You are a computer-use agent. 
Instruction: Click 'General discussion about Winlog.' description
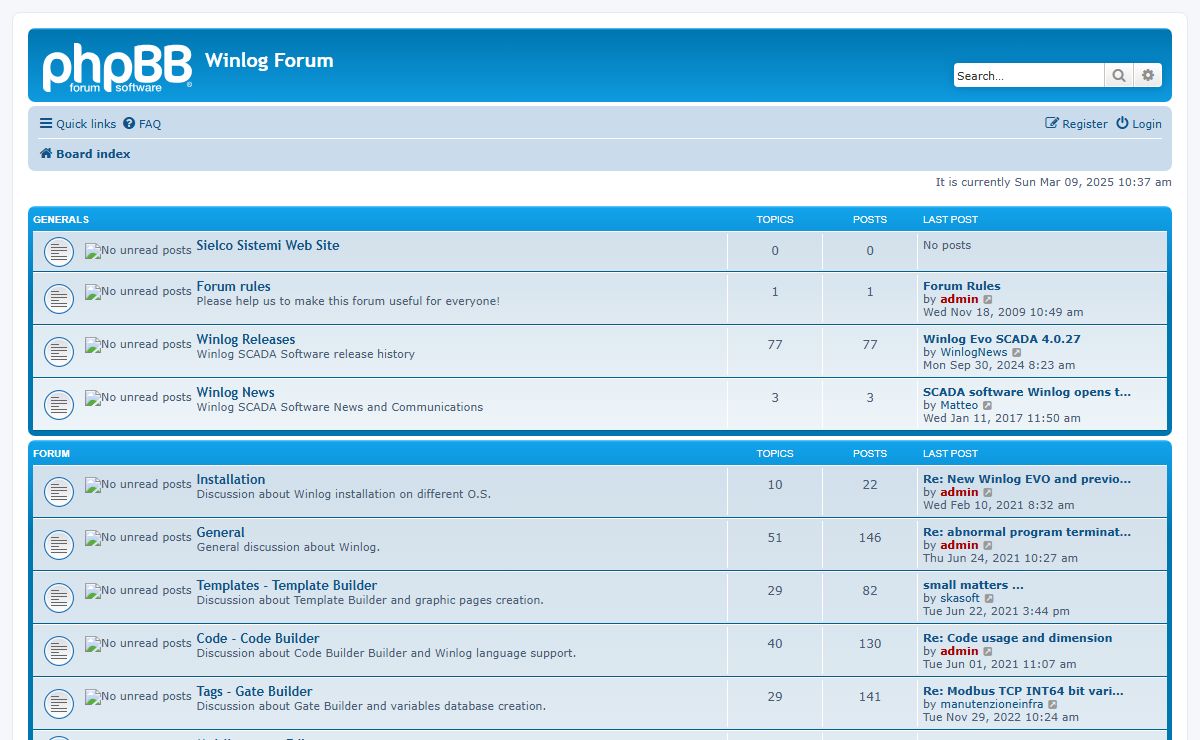coord(288,547)
